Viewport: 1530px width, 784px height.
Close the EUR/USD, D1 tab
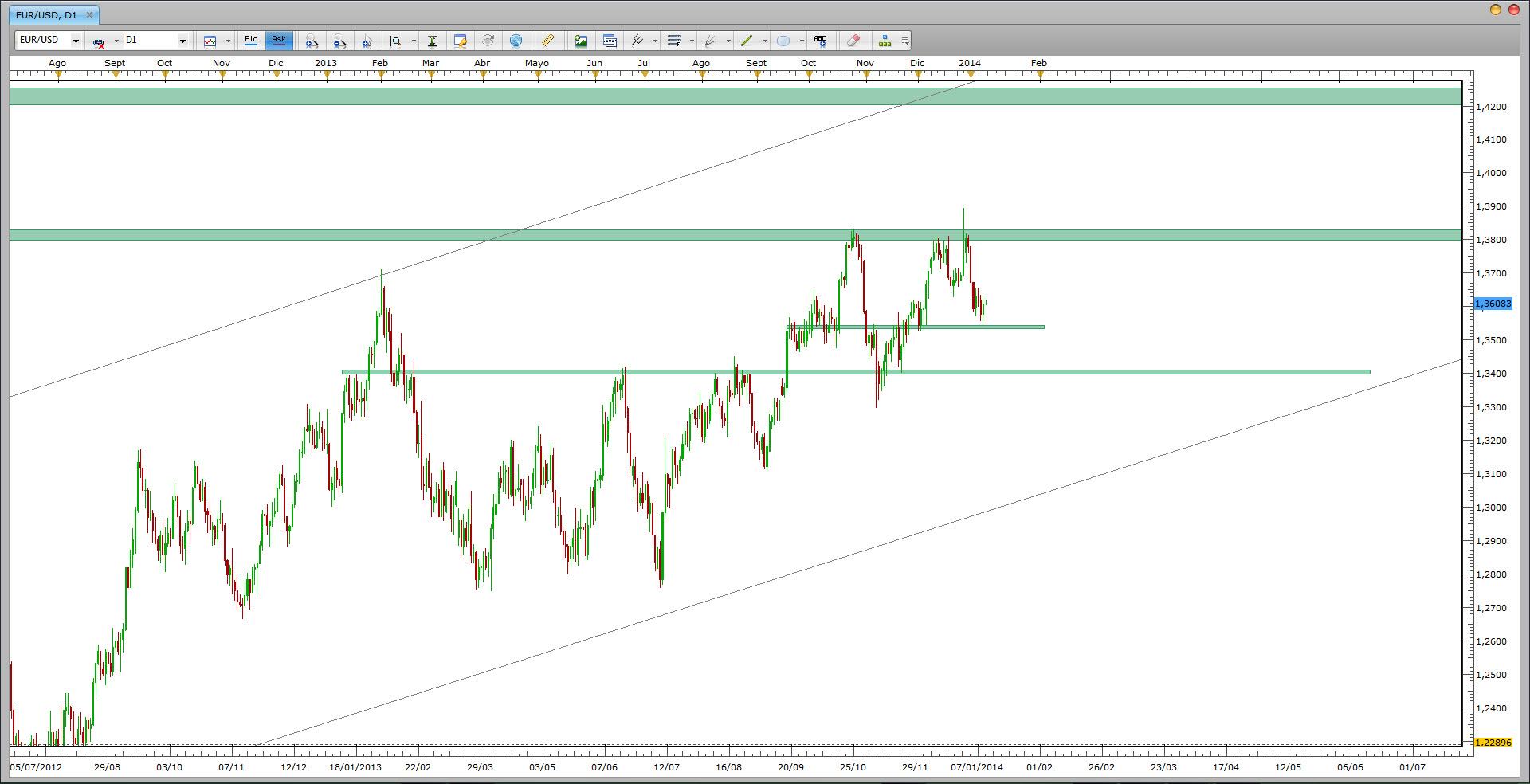click(x=89, y=14)
